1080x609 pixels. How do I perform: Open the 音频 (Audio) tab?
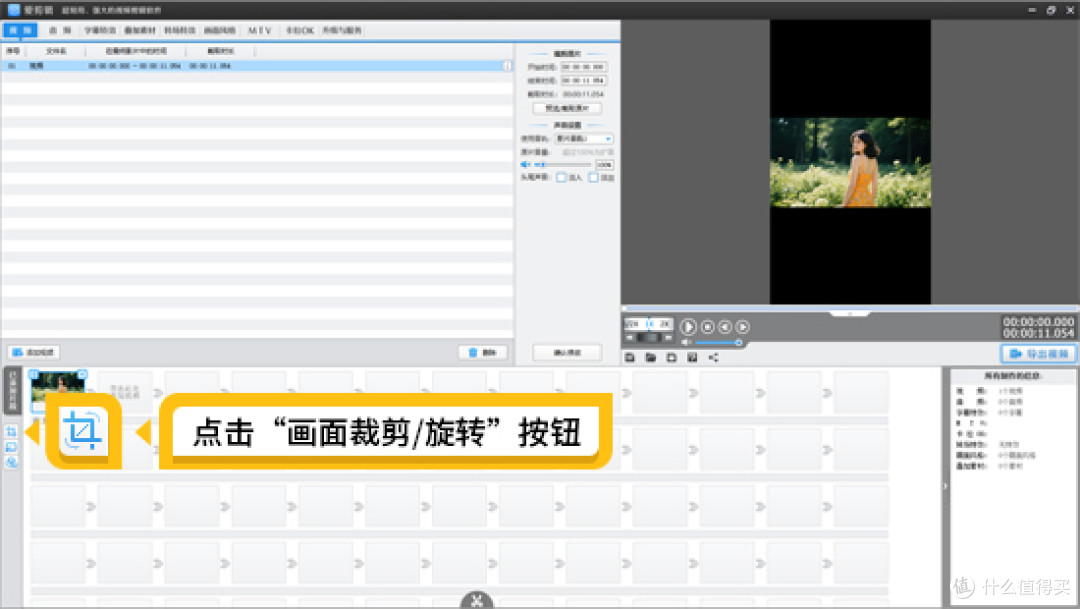coord(60,30)
